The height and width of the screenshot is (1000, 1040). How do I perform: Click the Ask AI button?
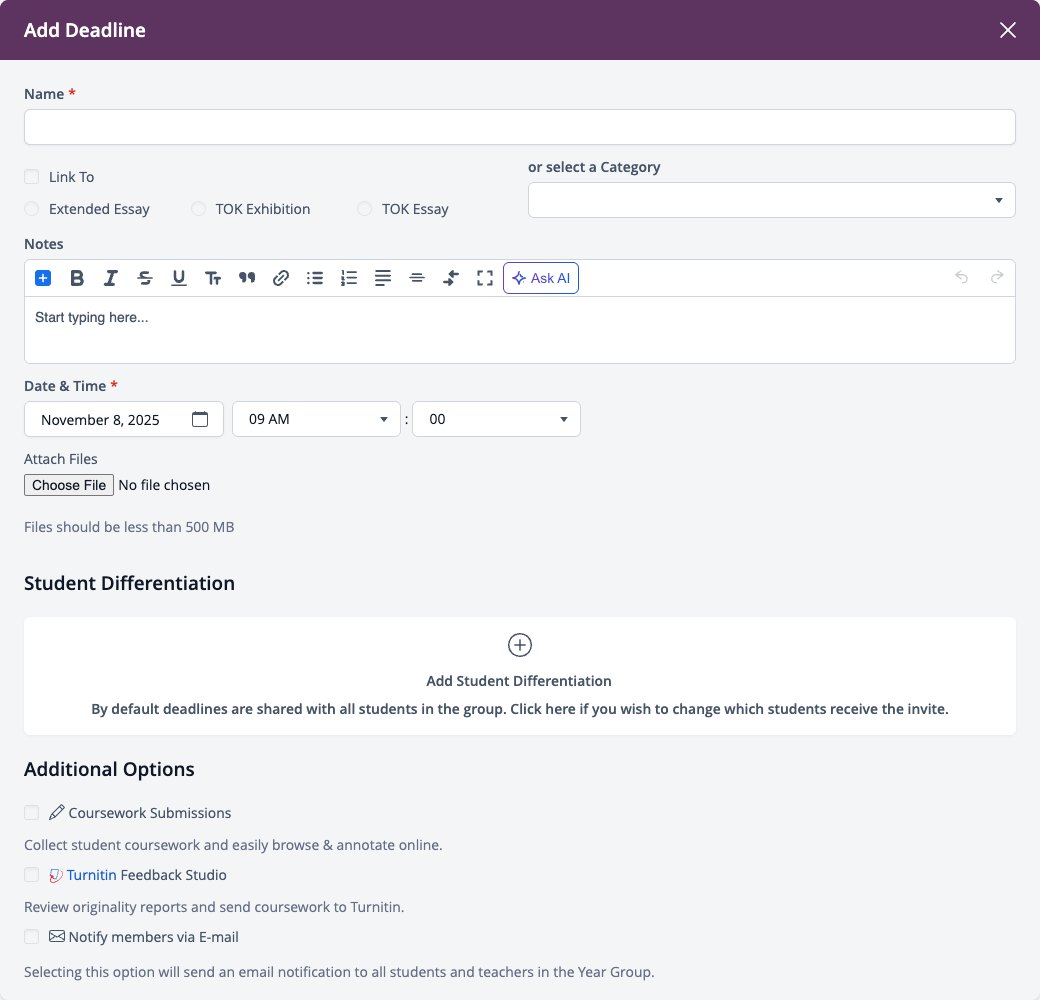(541, 278)
